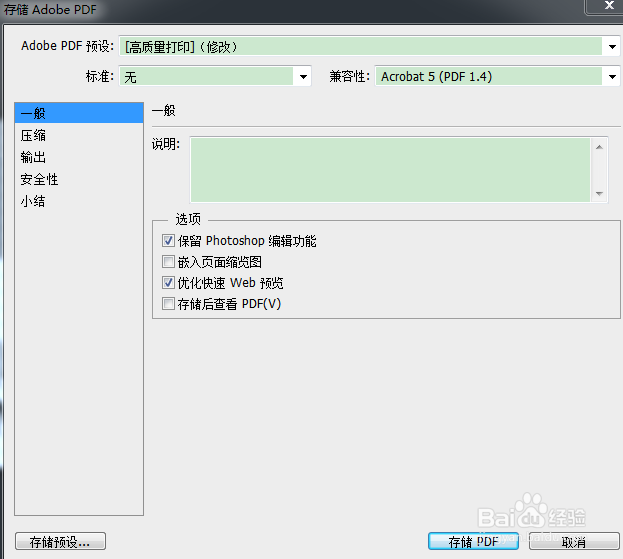This screenshot has width=623, height=559.
Task: Tick the 存储后查看 PDF(V) checkbox
Action: pos(168,304)
